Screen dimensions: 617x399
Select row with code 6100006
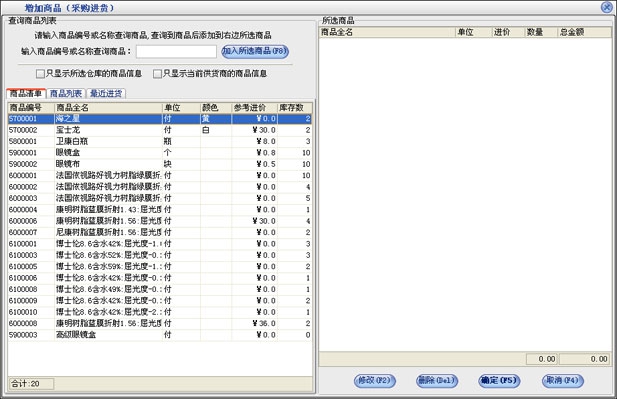160,278
